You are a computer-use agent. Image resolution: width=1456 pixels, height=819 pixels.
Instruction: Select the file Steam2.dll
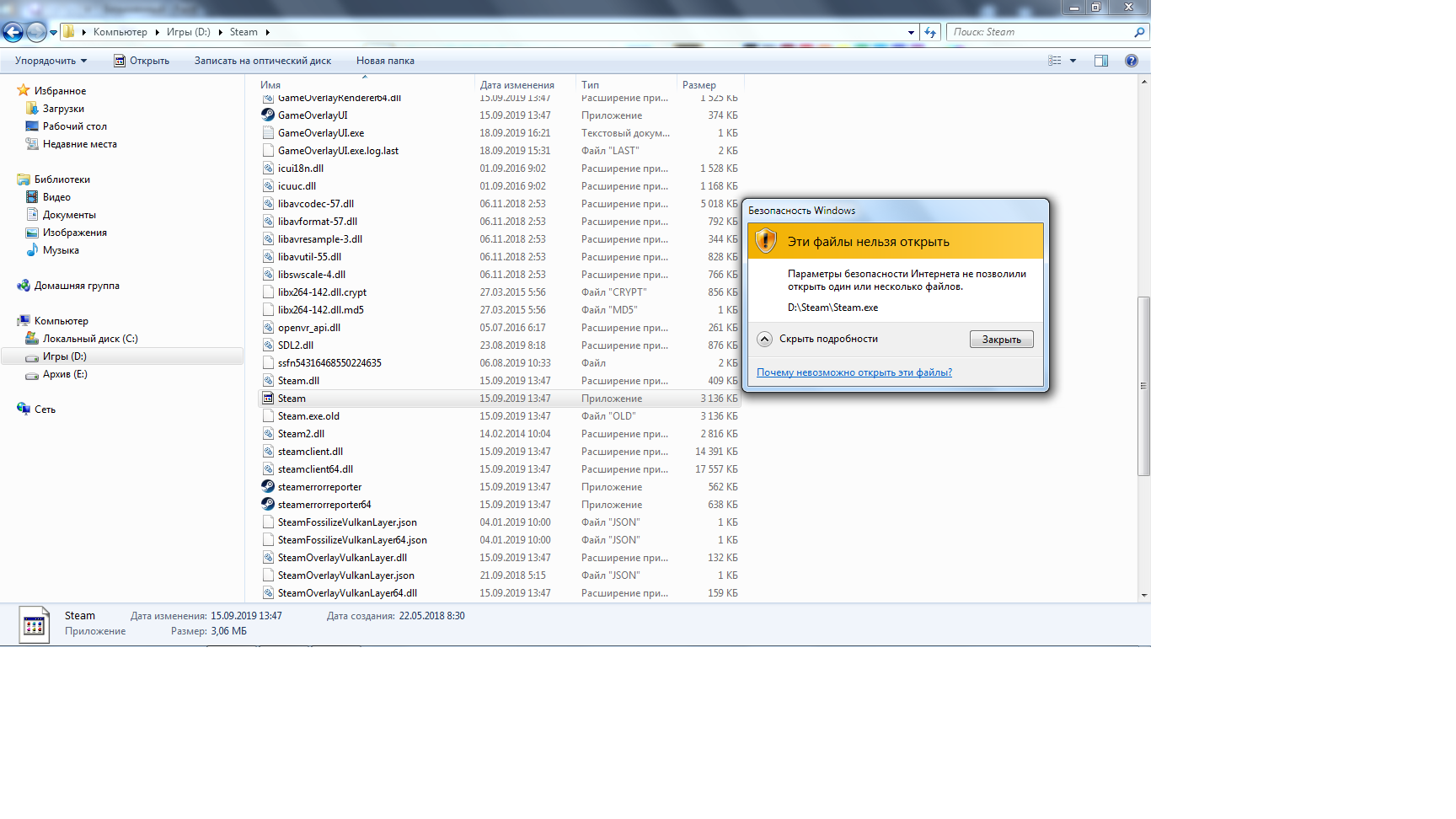tap(301, 434)
